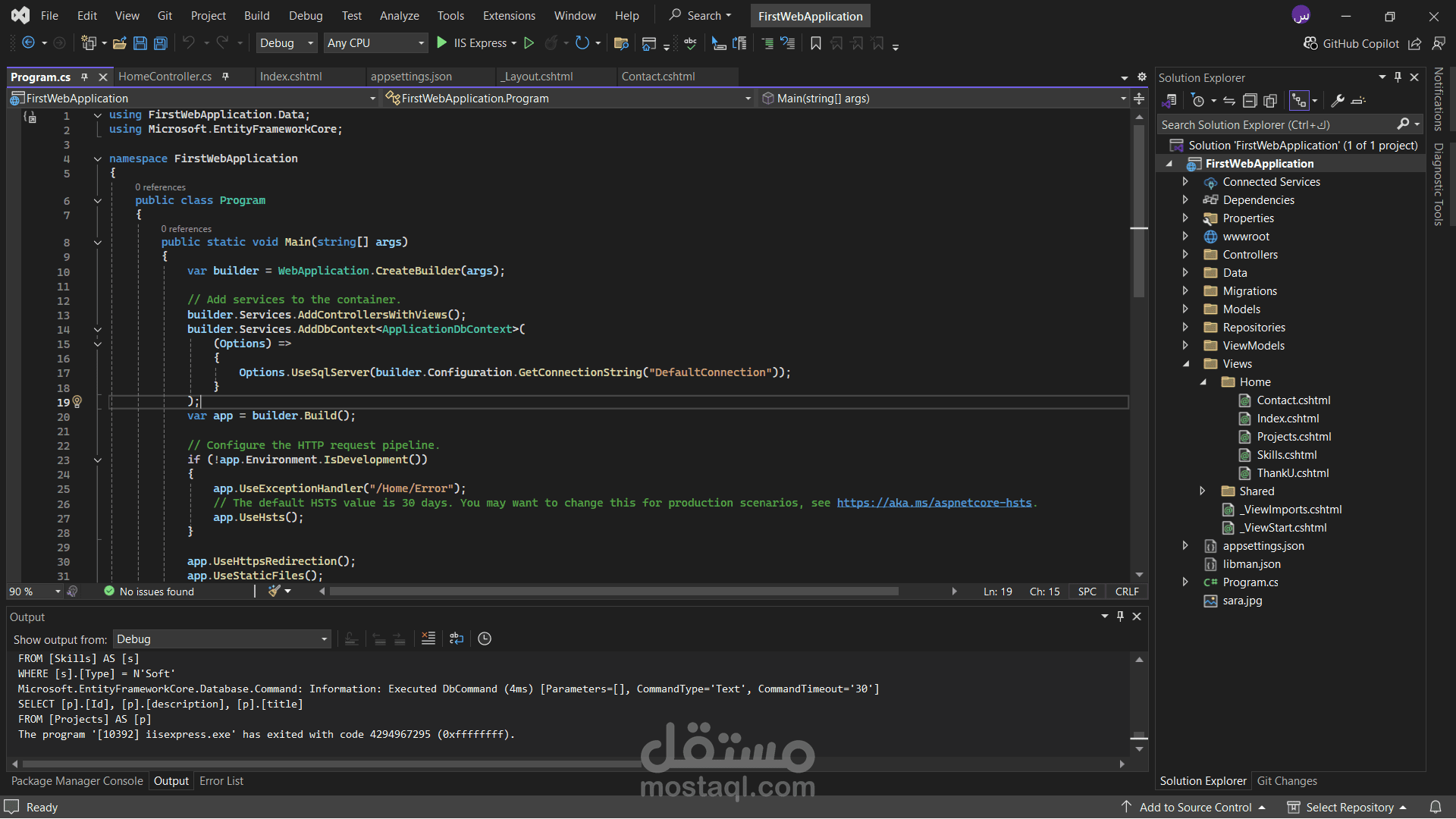The height and width of the screenshot is (819, 1456).
Task: Clear all output panel text icon
Action: tap(428, 639)
